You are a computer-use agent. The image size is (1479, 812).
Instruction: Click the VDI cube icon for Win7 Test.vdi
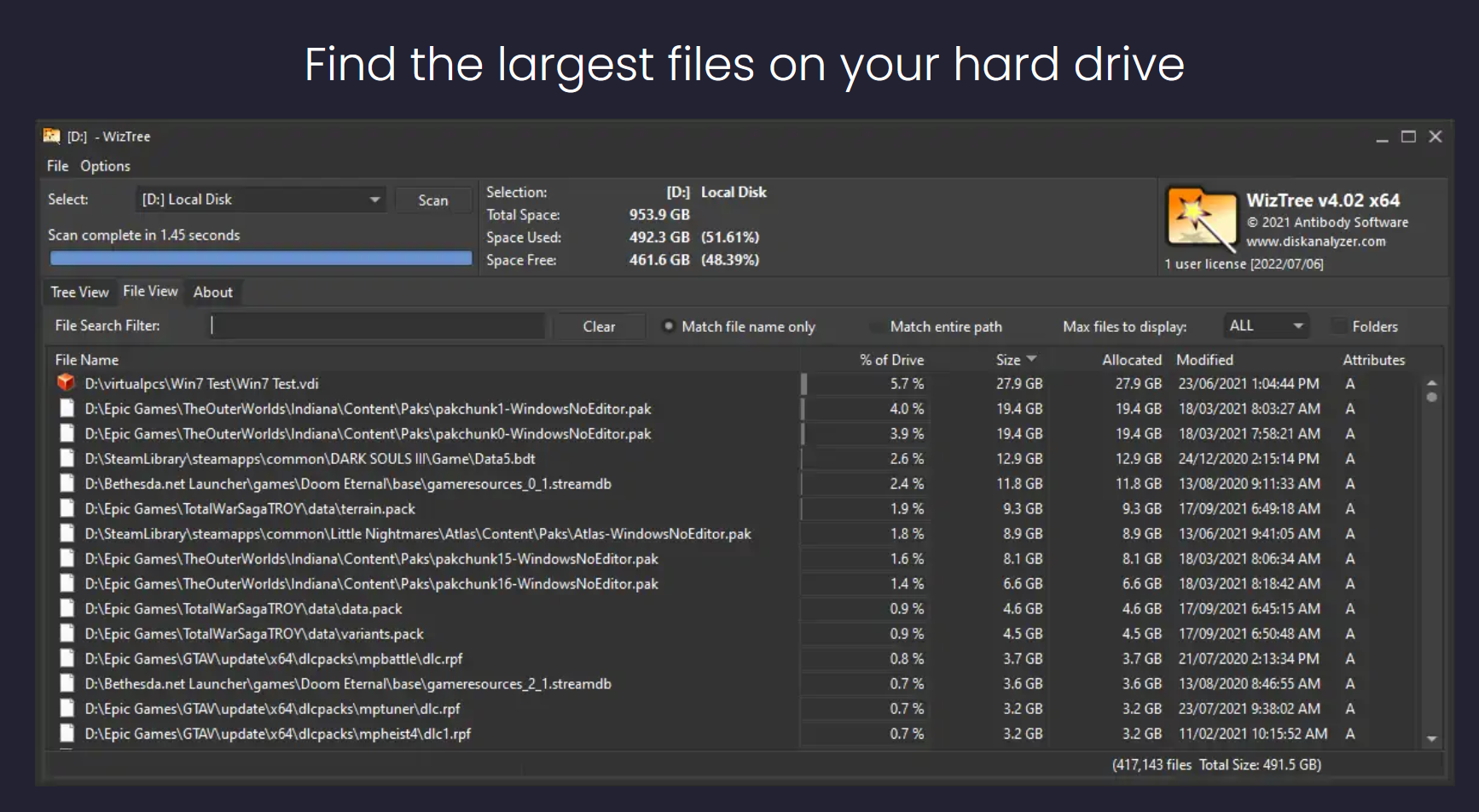click(66, 383)
